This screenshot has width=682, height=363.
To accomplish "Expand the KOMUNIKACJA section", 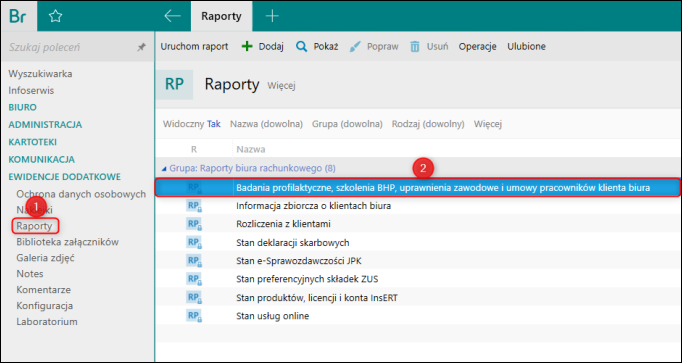I will 42,160.
